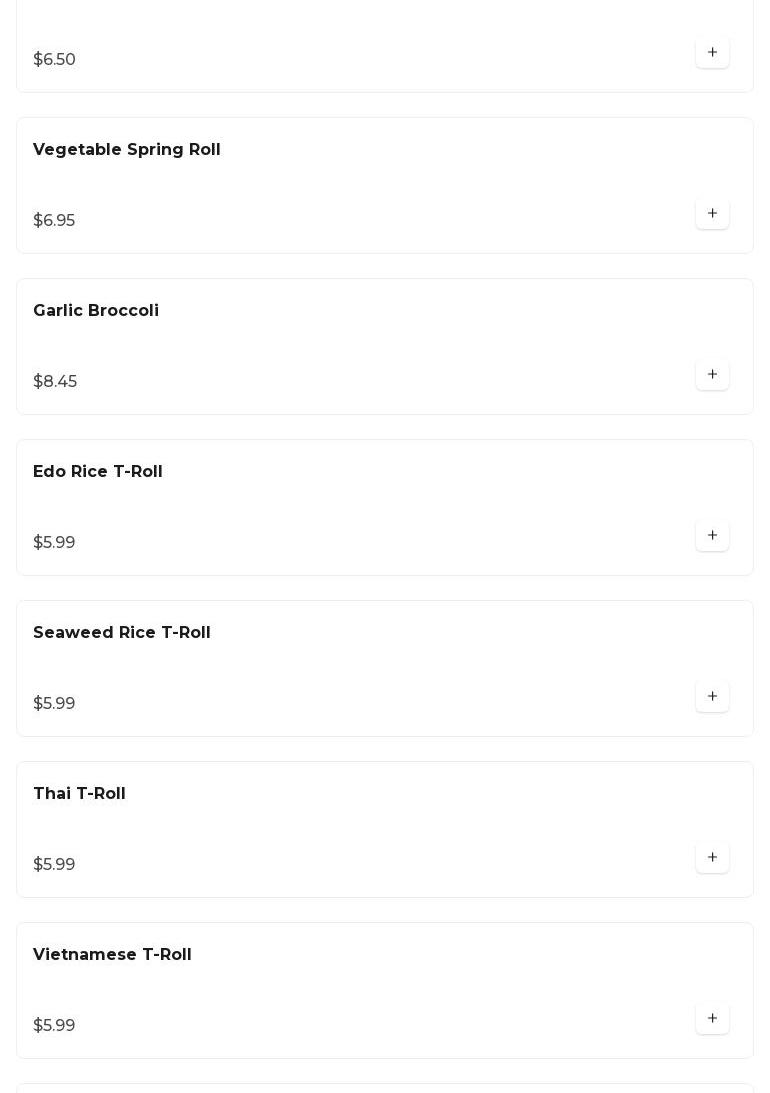
Task: Click the $5.99 Seaweed Rice T-Roll price
Action: (x=54, y=703)
